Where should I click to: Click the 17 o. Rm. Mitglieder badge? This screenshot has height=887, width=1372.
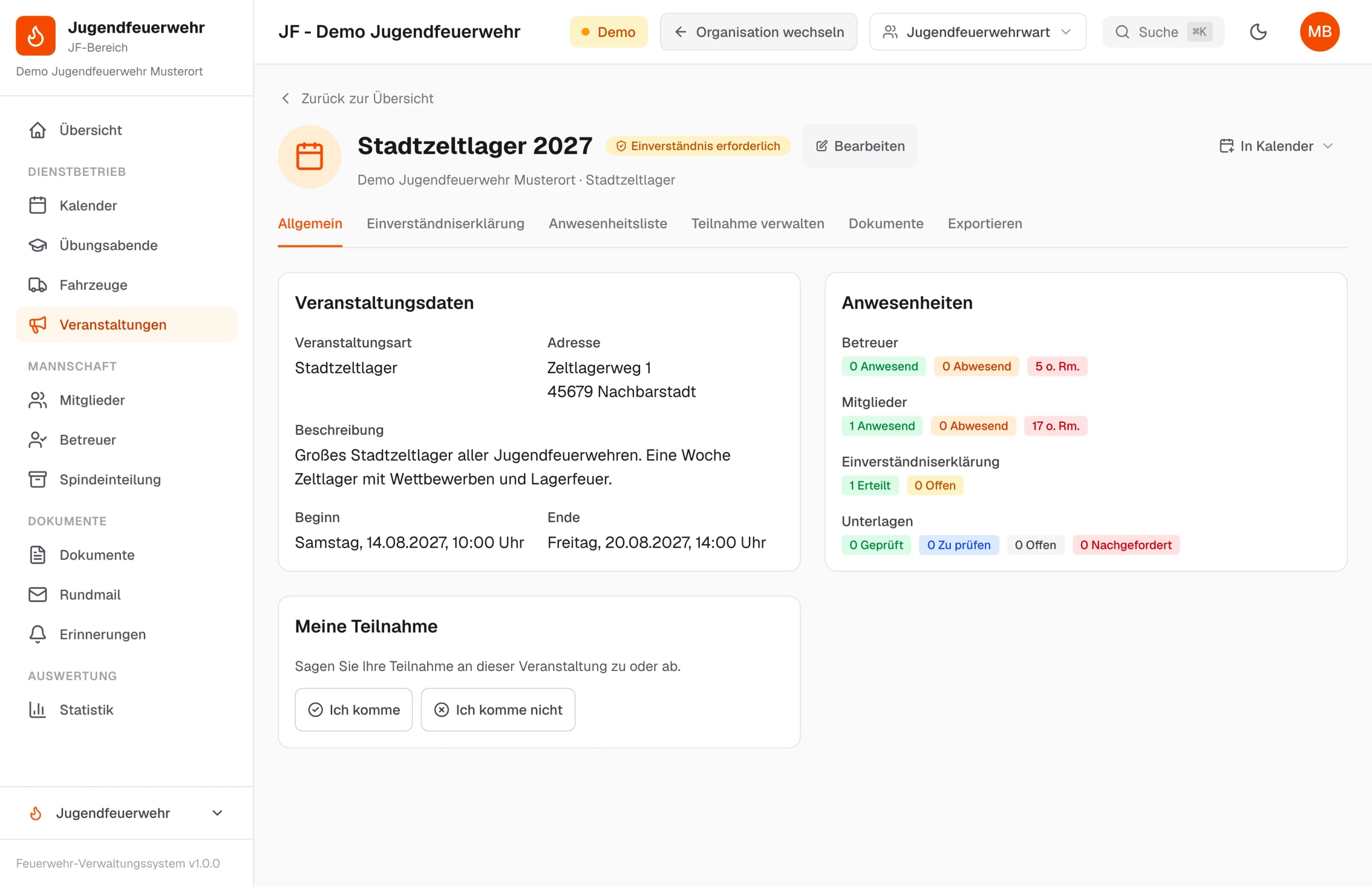pos(1056,426)
